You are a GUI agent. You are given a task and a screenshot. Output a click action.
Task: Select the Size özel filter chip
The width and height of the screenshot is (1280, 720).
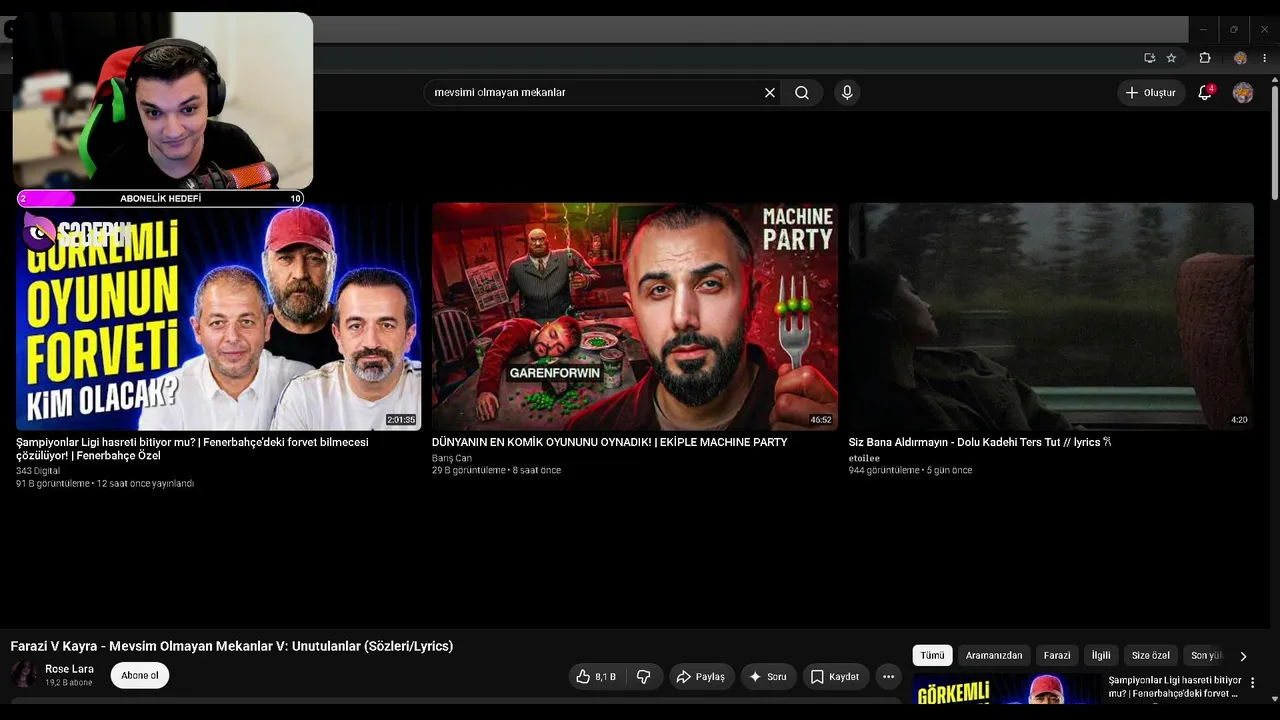point(1151,656)
